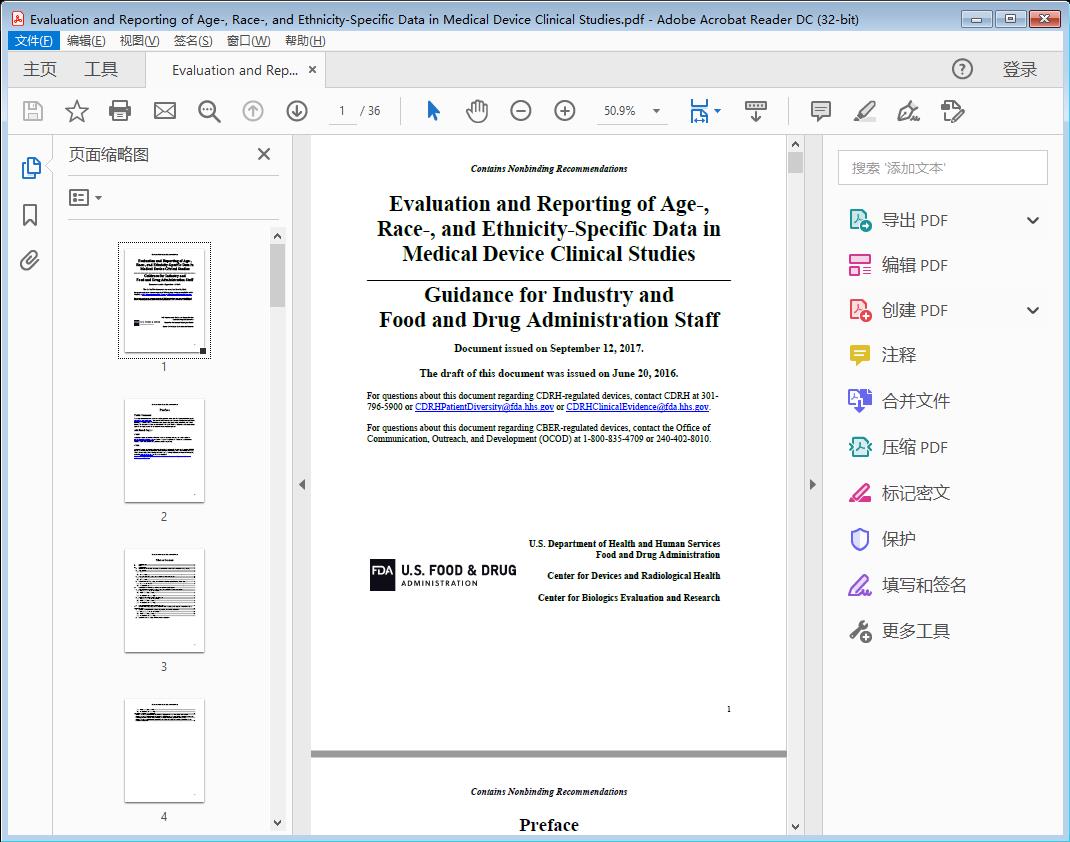Add the file to starred favorites

click(x=76, y=111)
